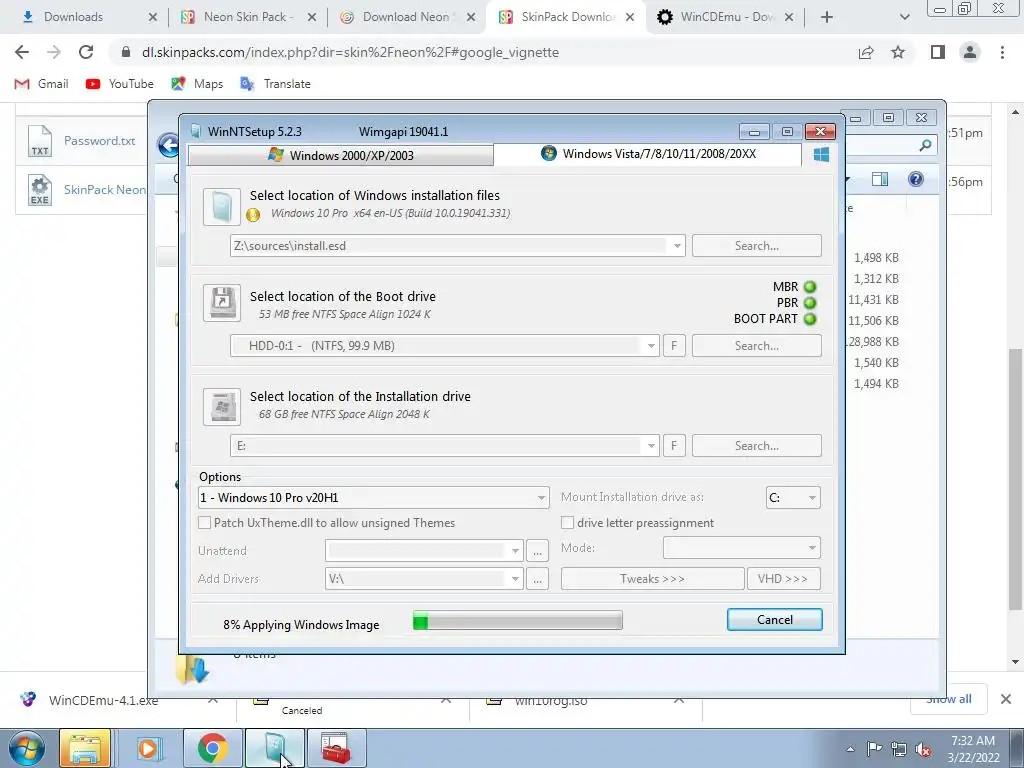Expand the install.esd path dropdown
Screen dimensions: 1024x768
(677, 246)
